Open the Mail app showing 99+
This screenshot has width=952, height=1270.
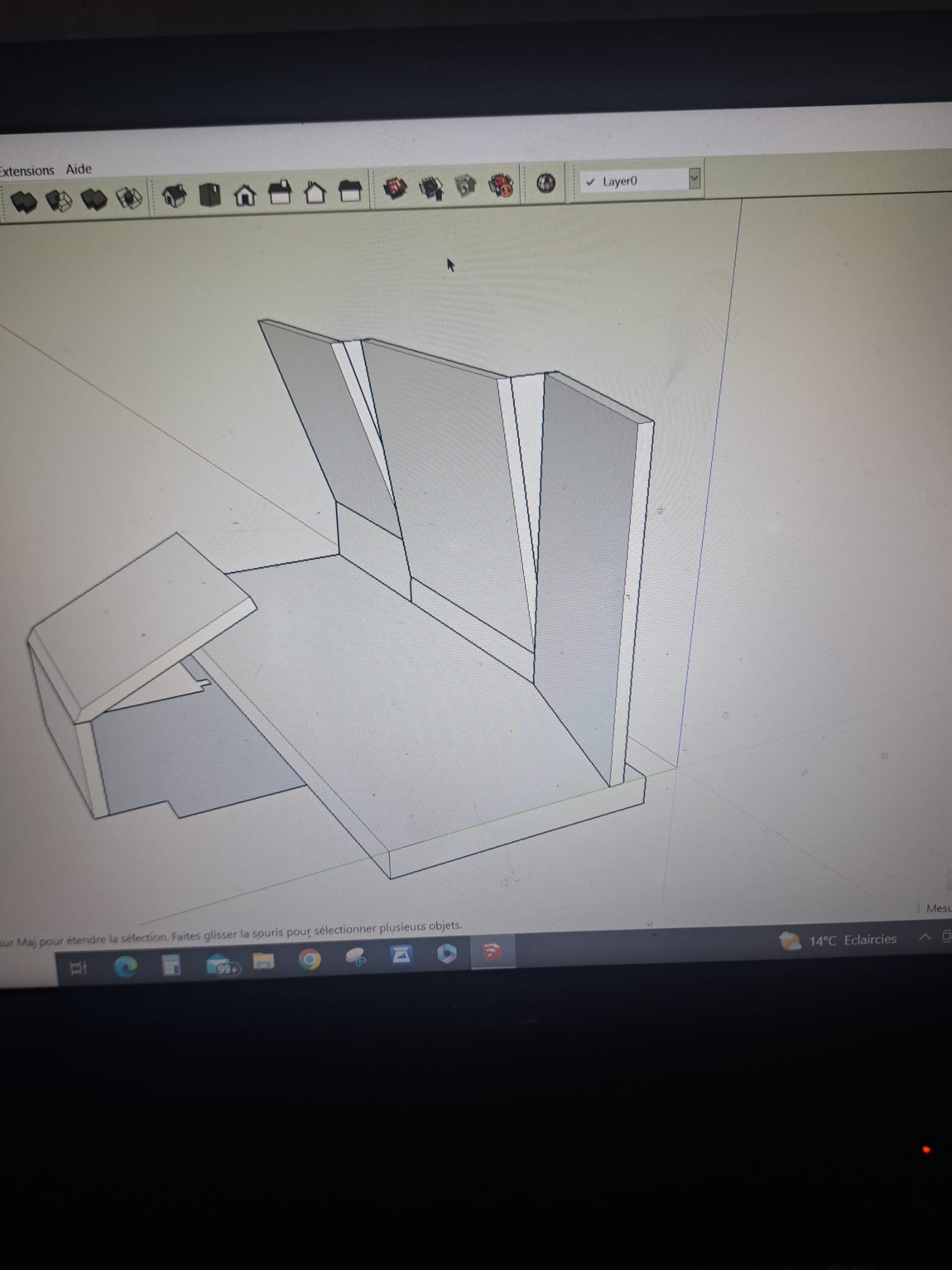221,964
